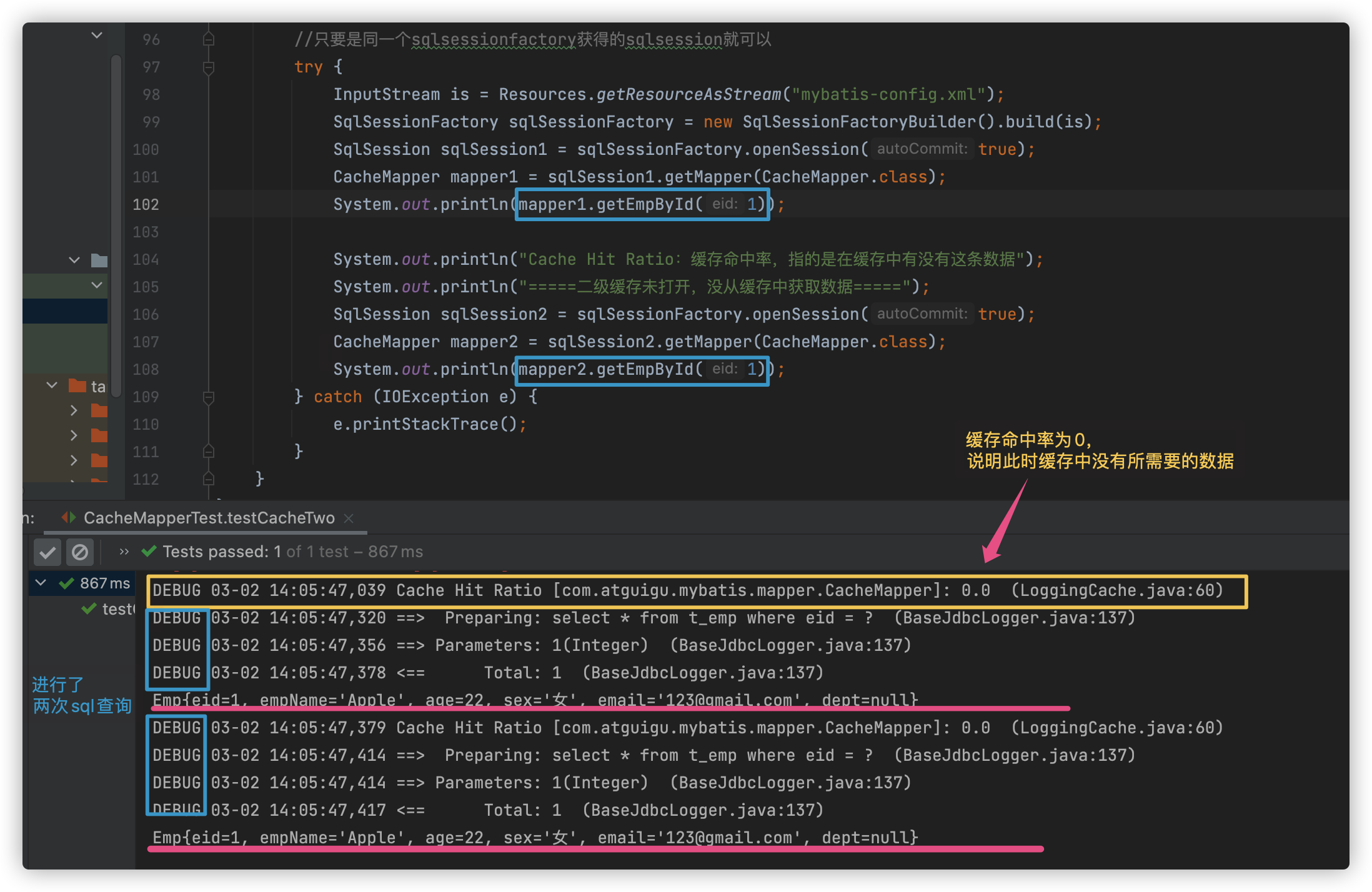
Task: Expand the first subfolder under target folder
Action: (74, 410)
